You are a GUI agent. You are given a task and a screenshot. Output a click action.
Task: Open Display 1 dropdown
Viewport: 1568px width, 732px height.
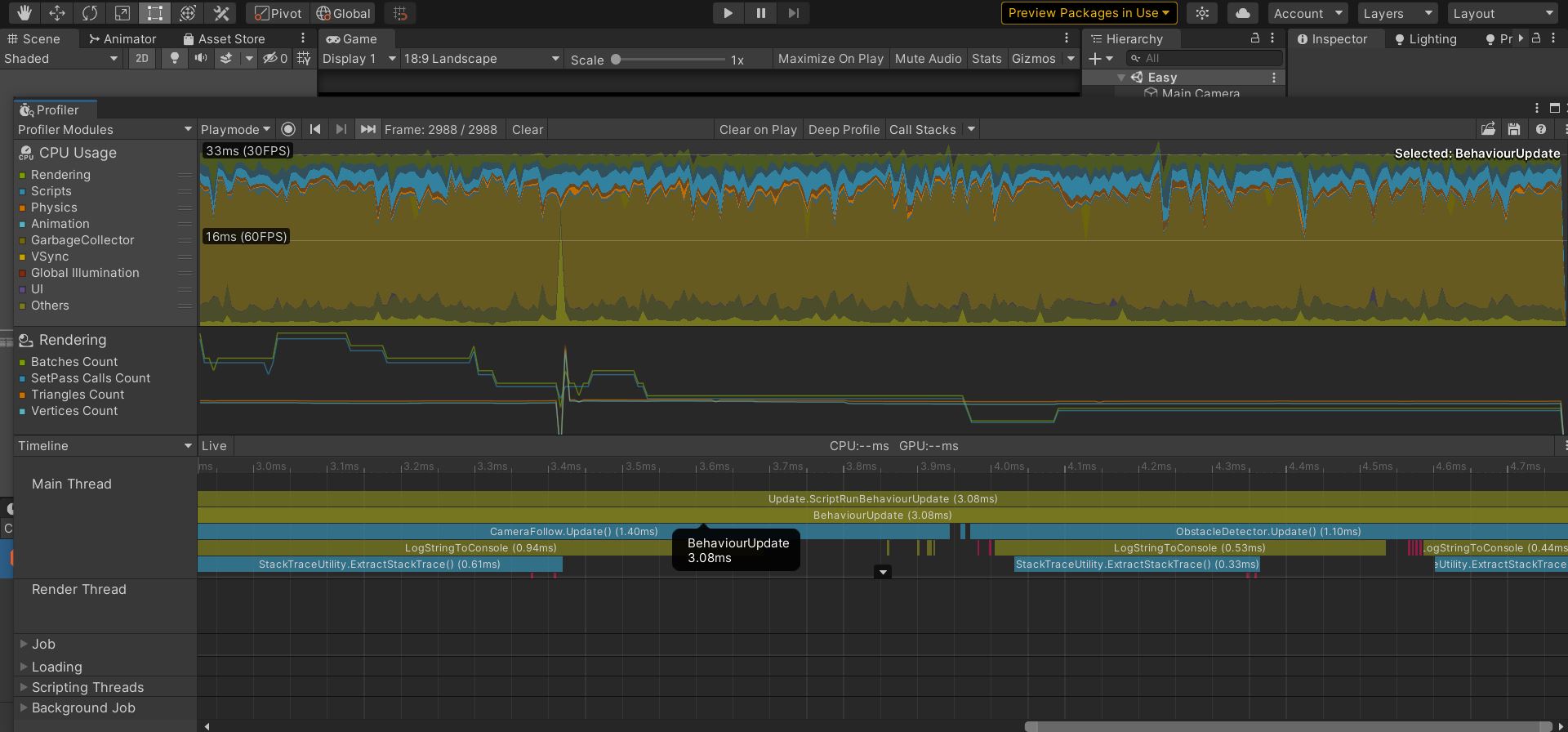tap(359, 58)
